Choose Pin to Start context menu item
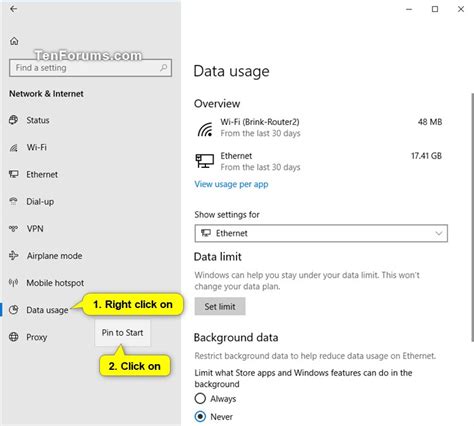 (122, 333)
